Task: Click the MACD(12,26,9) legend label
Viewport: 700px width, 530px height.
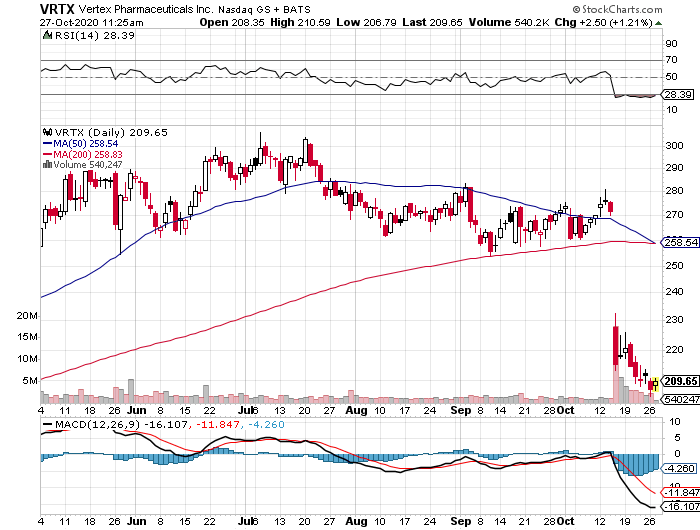Action: point(90,424)
